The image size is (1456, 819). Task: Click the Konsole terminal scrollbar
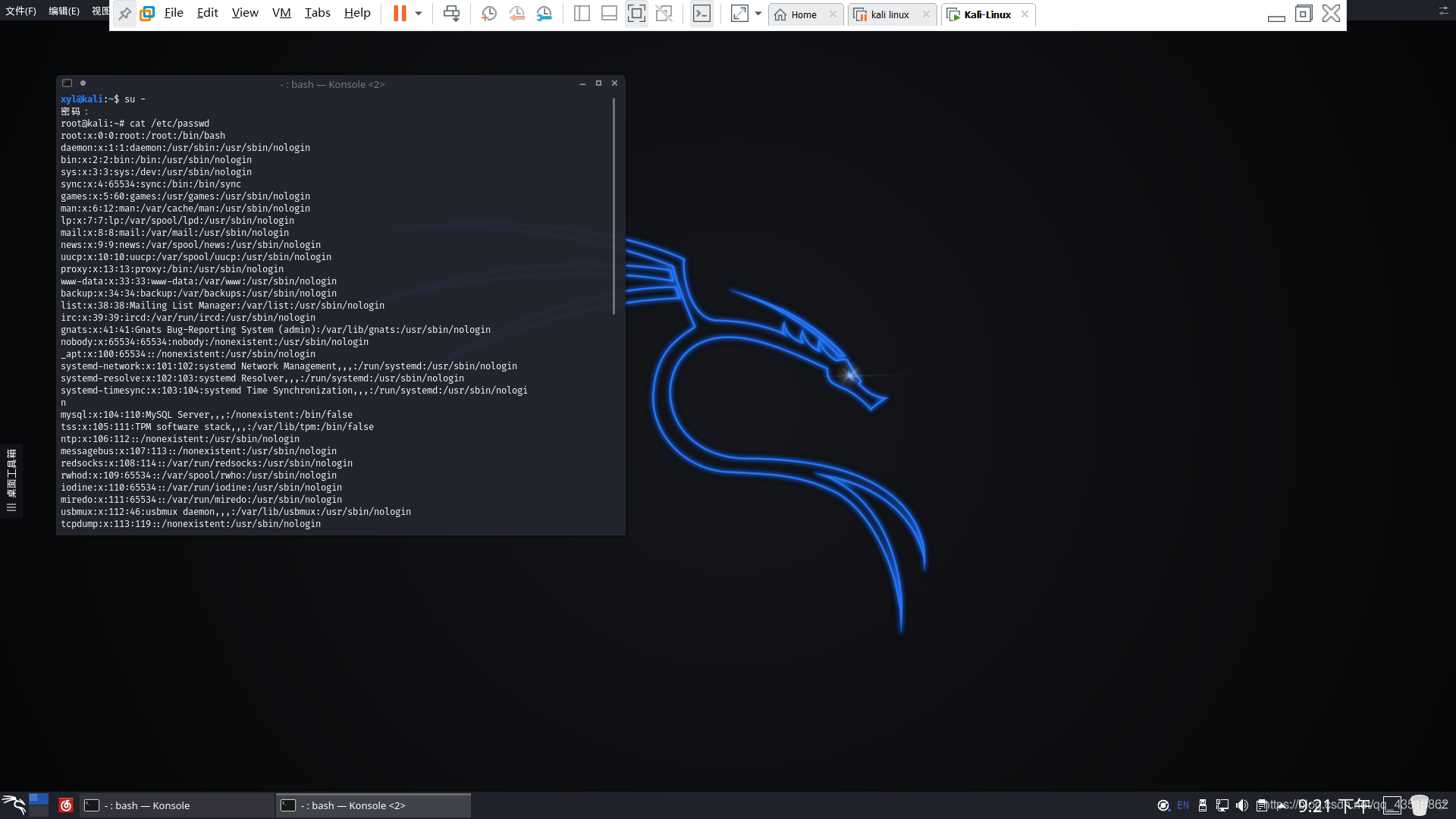click(613, 206)
